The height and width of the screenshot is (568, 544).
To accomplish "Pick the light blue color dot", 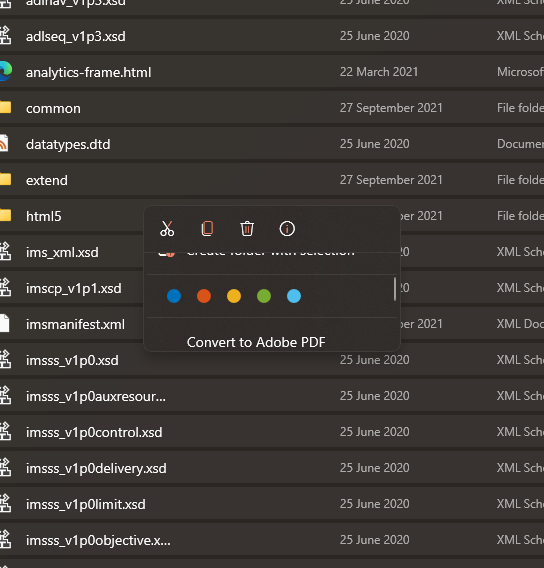I will (x=294, y=296).
